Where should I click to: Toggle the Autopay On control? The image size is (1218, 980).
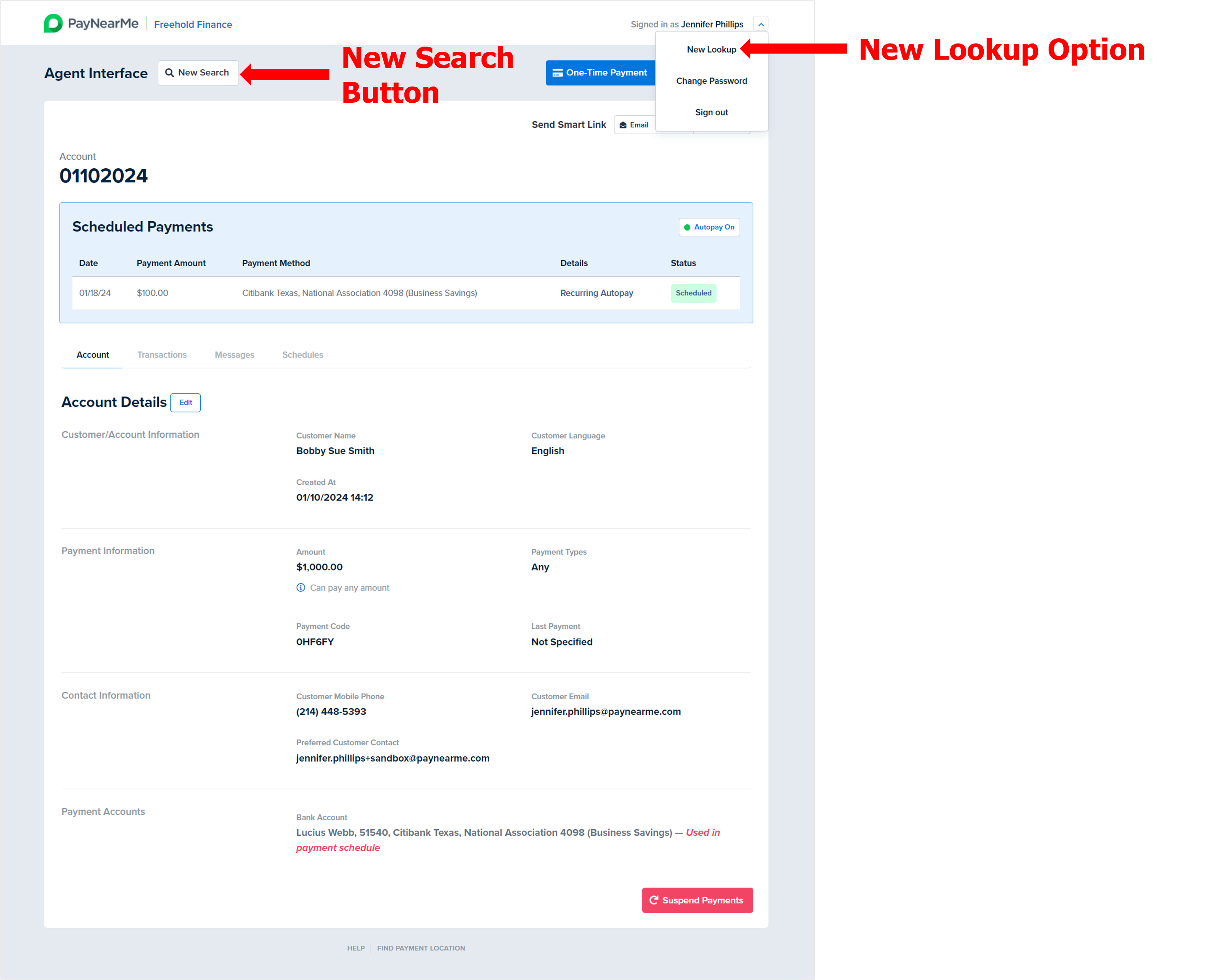pos(709,227)
